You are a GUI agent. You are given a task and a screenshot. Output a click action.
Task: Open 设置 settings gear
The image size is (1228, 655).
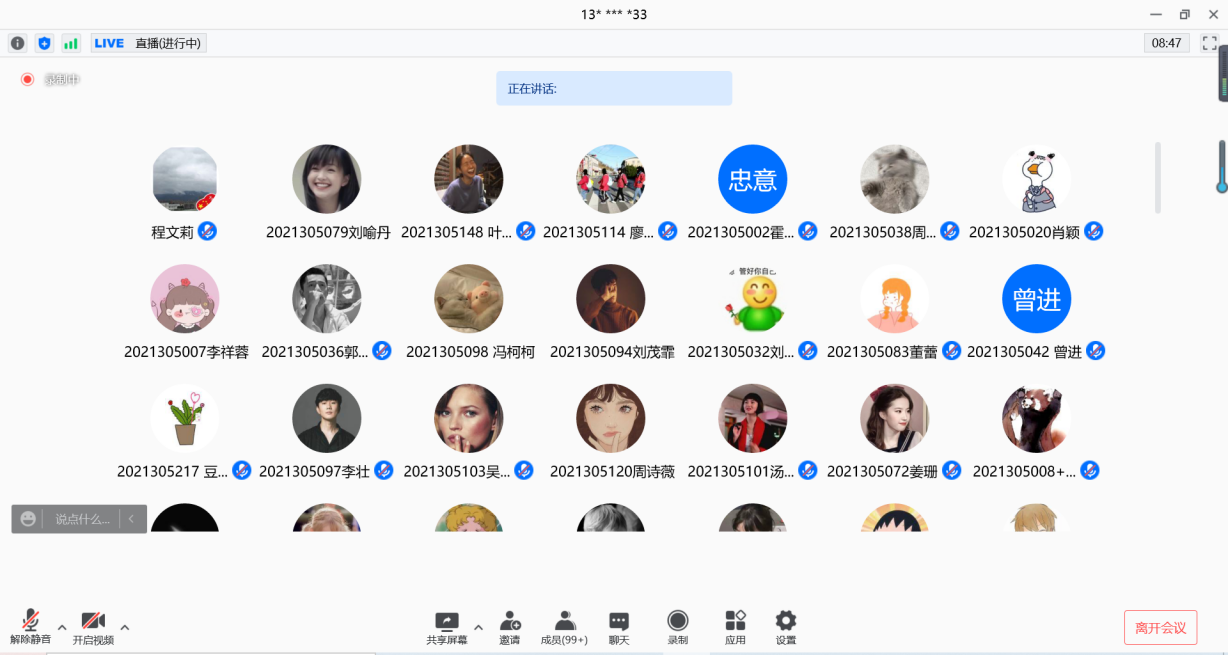[786, 627]
